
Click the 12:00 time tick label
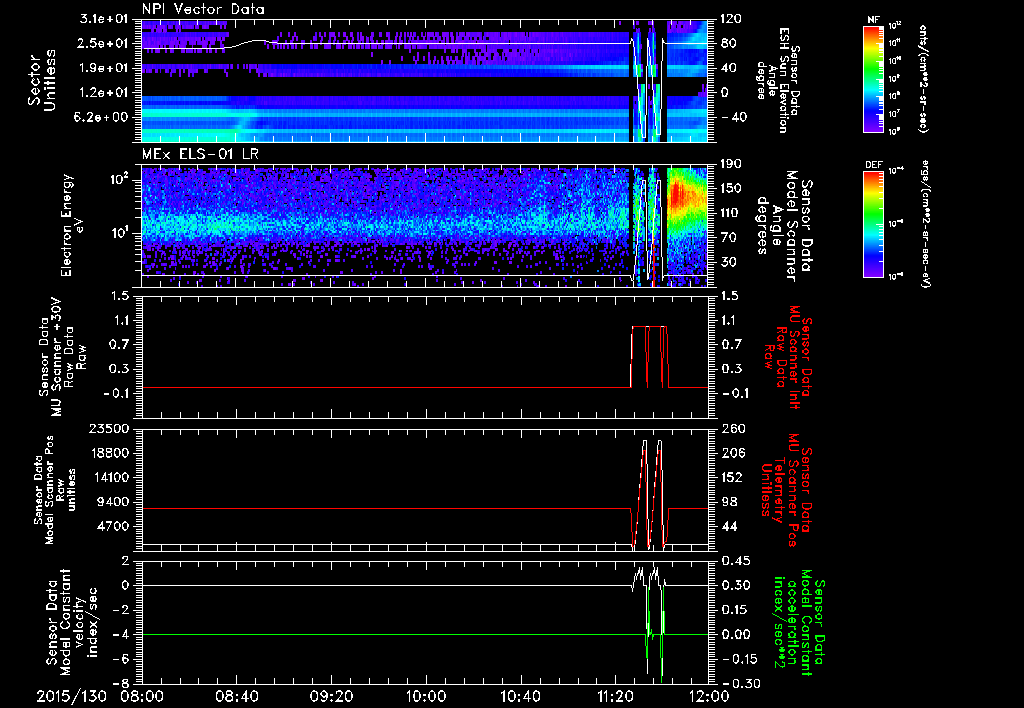click(x=709, y=696)
